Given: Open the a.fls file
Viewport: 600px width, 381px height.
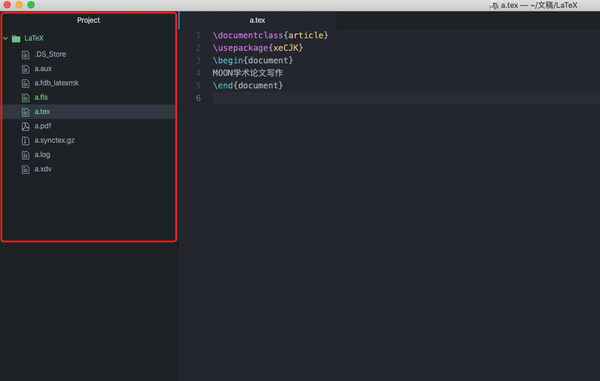Looking at the screenshot, I should tap(41, 98).
